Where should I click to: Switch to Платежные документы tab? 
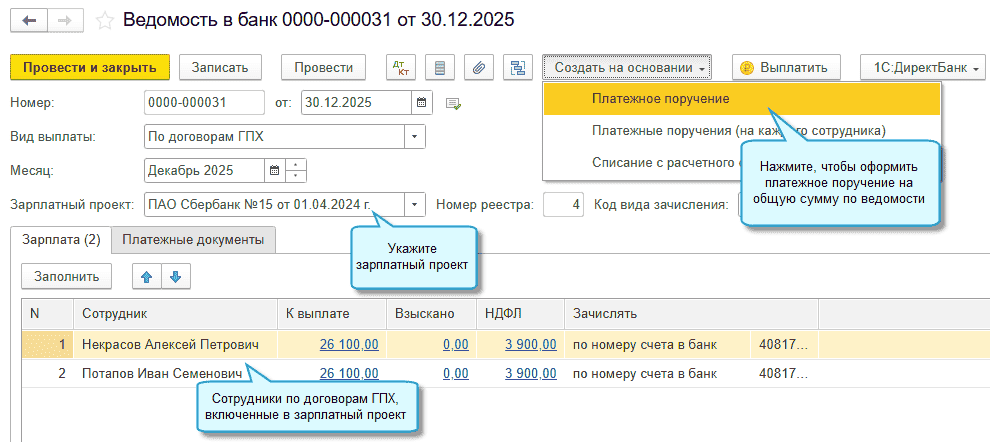coord(193,239)
